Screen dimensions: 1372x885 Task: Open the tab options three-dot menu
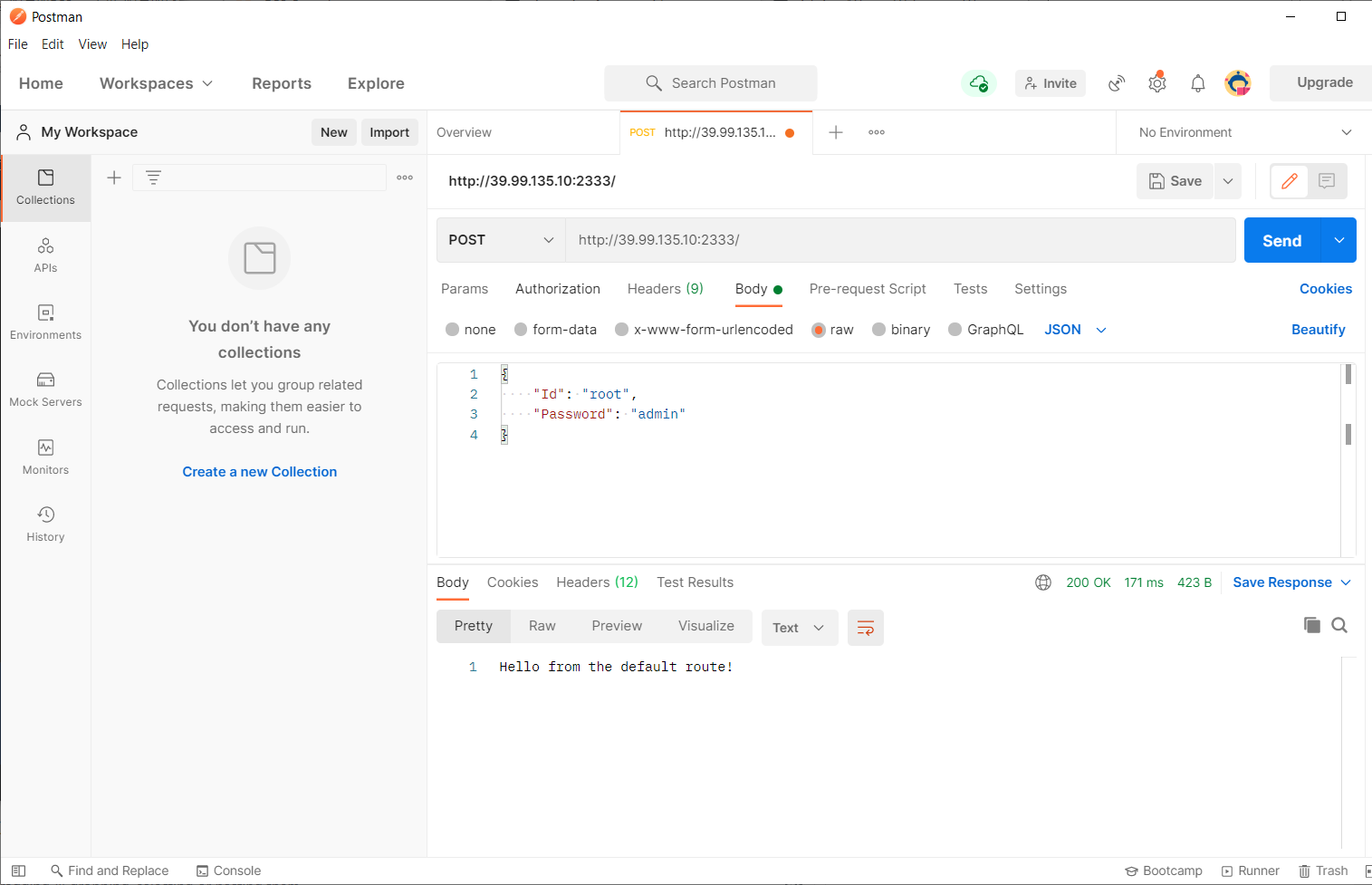[x=877, y=132]
